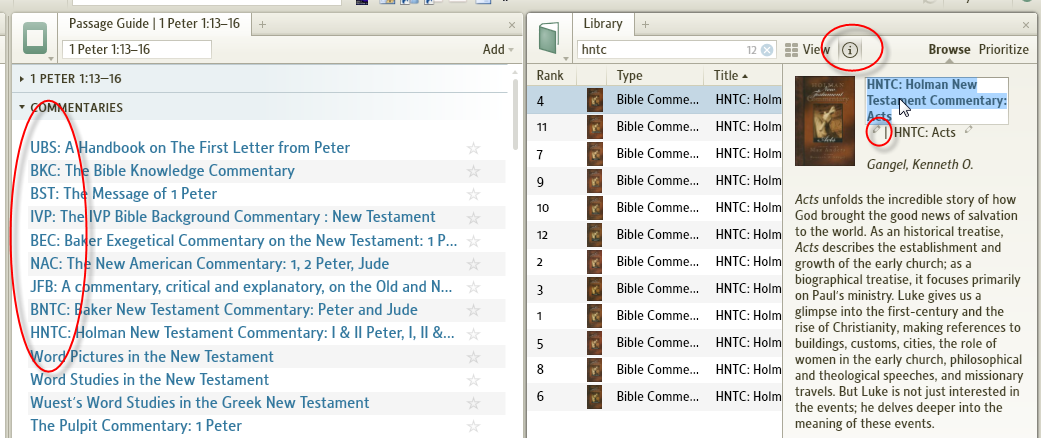The image size is (1041, 438).
Task: Click the Passage Guide reference input field
Action: [x=137, y=50]
